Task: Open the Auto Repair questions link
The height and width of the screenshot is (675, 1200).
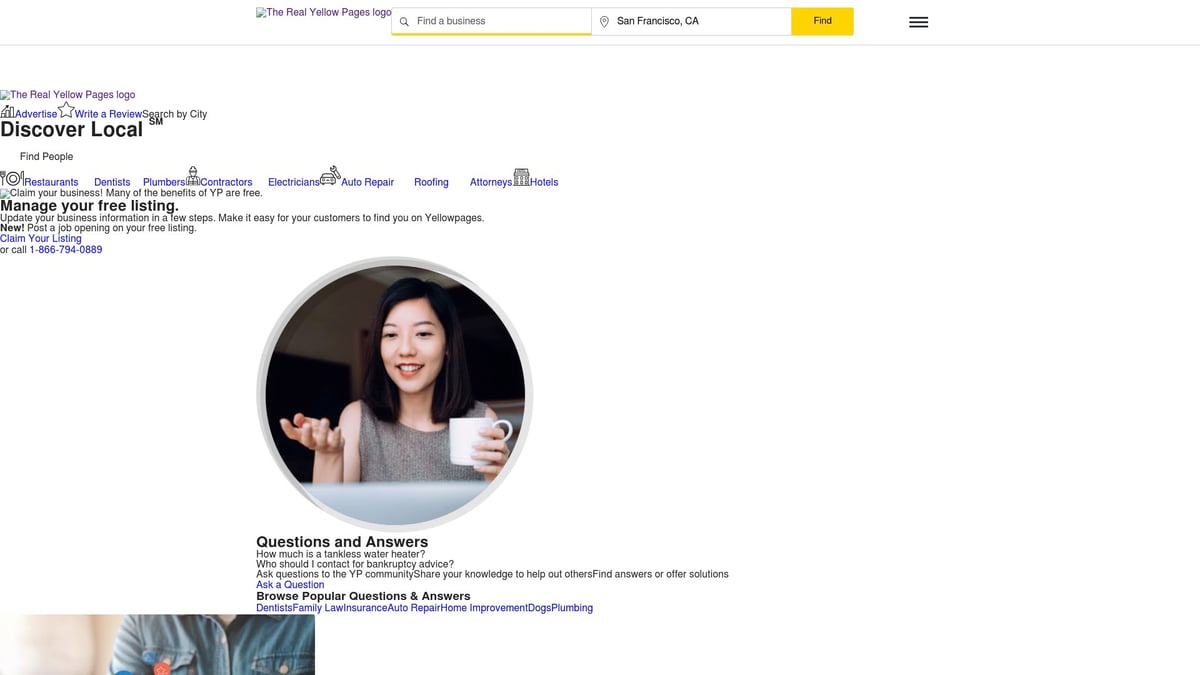Action: [414, 608]
